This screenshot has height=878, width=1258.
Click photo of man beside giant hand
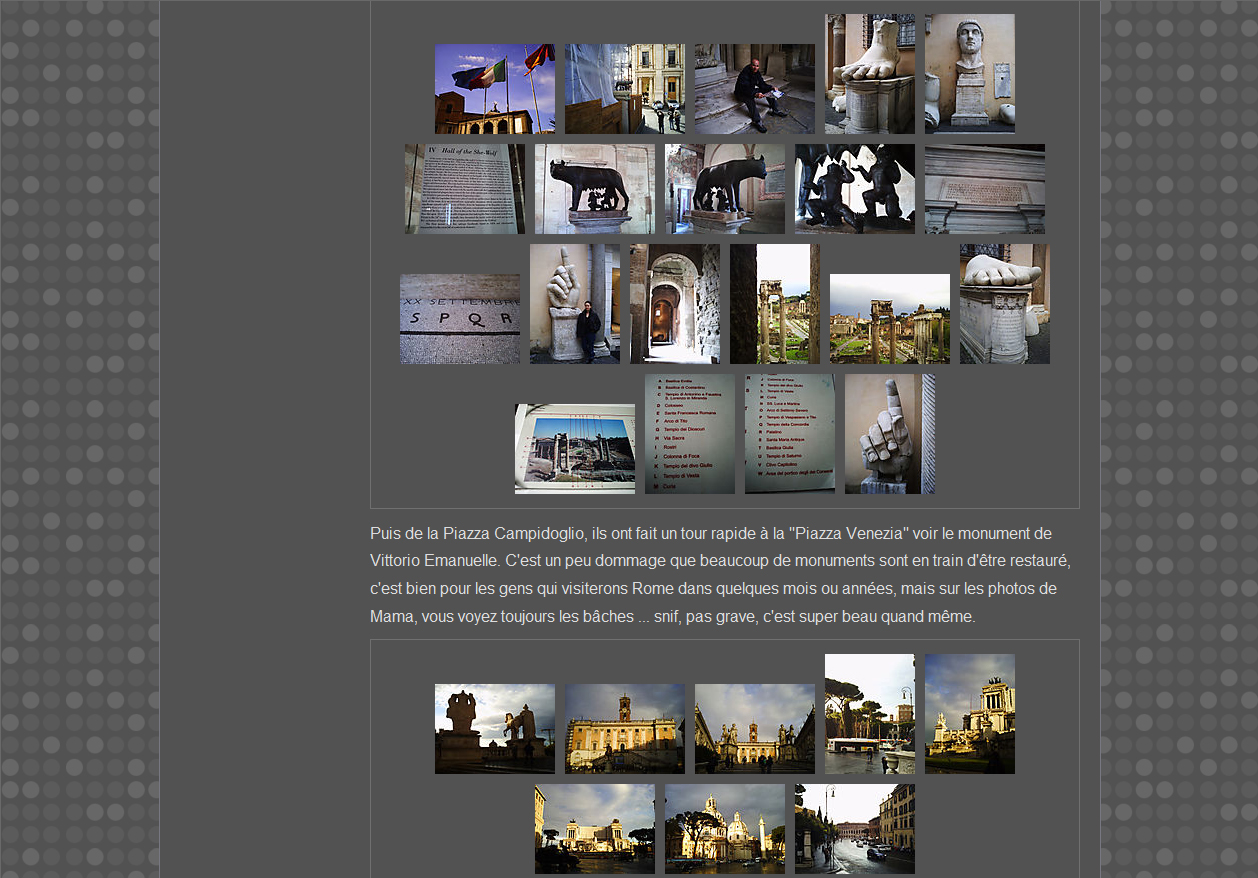click(x=574, y=304)
